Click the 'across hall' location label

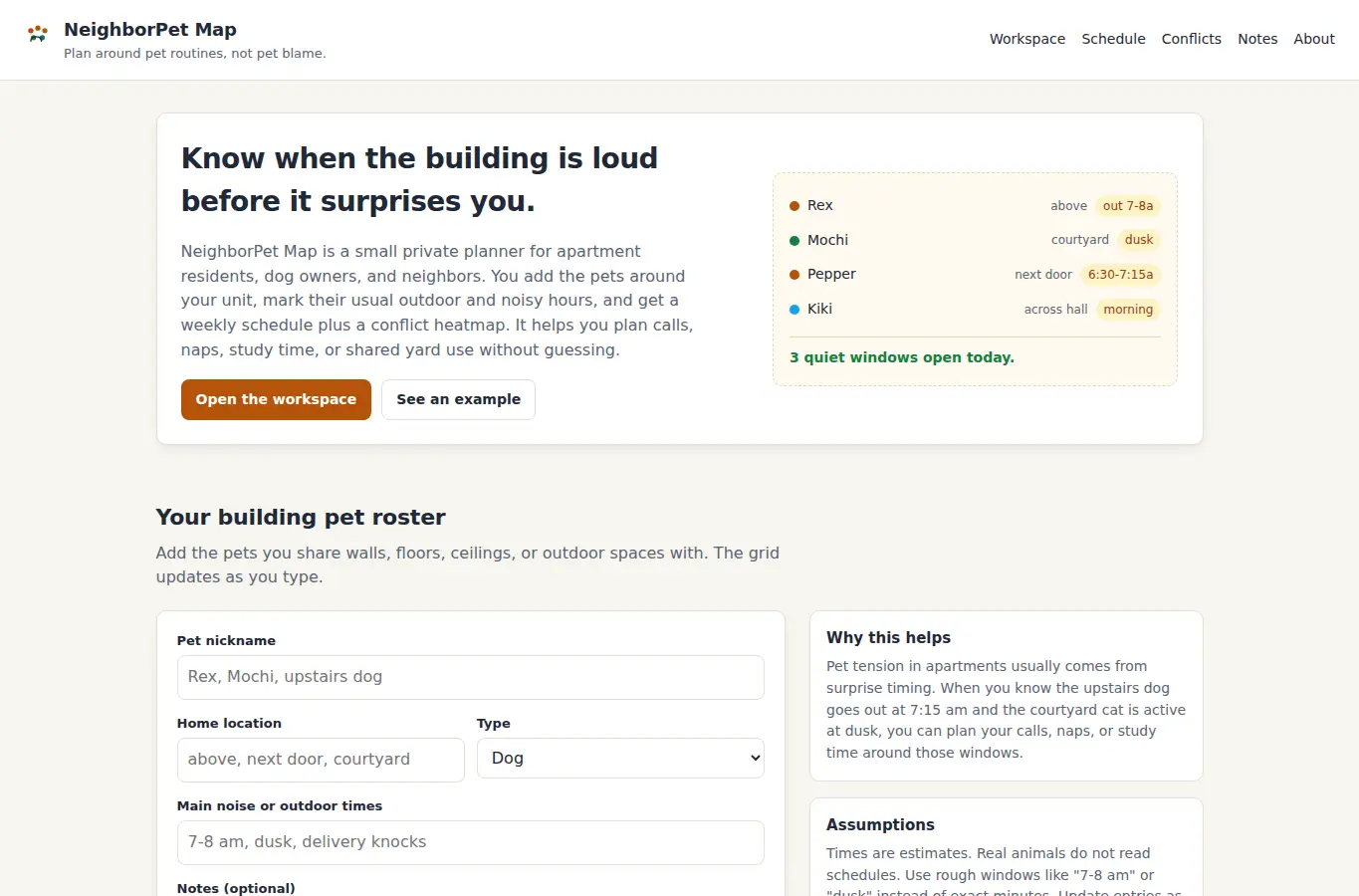1055,310
